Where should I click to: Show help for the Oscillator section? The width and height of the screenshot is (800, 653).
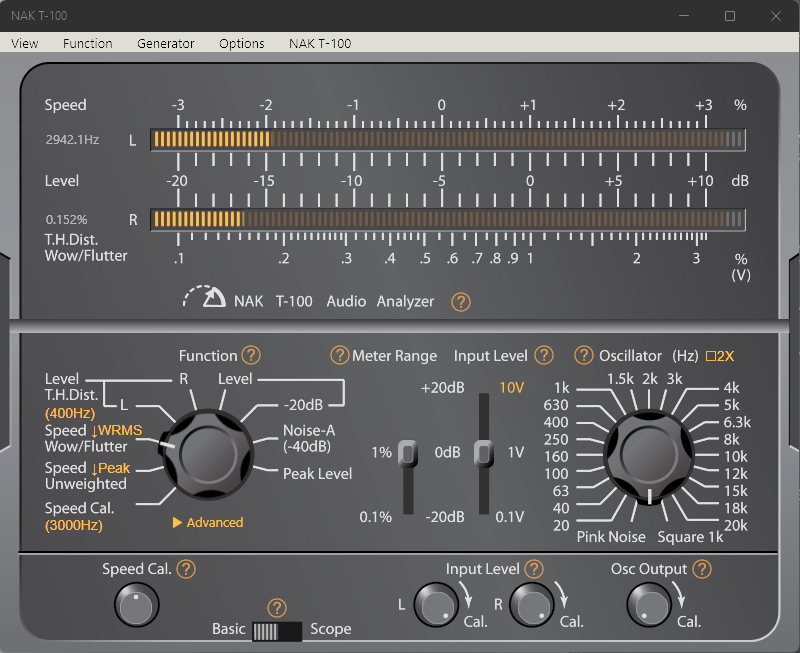point(584,355)
